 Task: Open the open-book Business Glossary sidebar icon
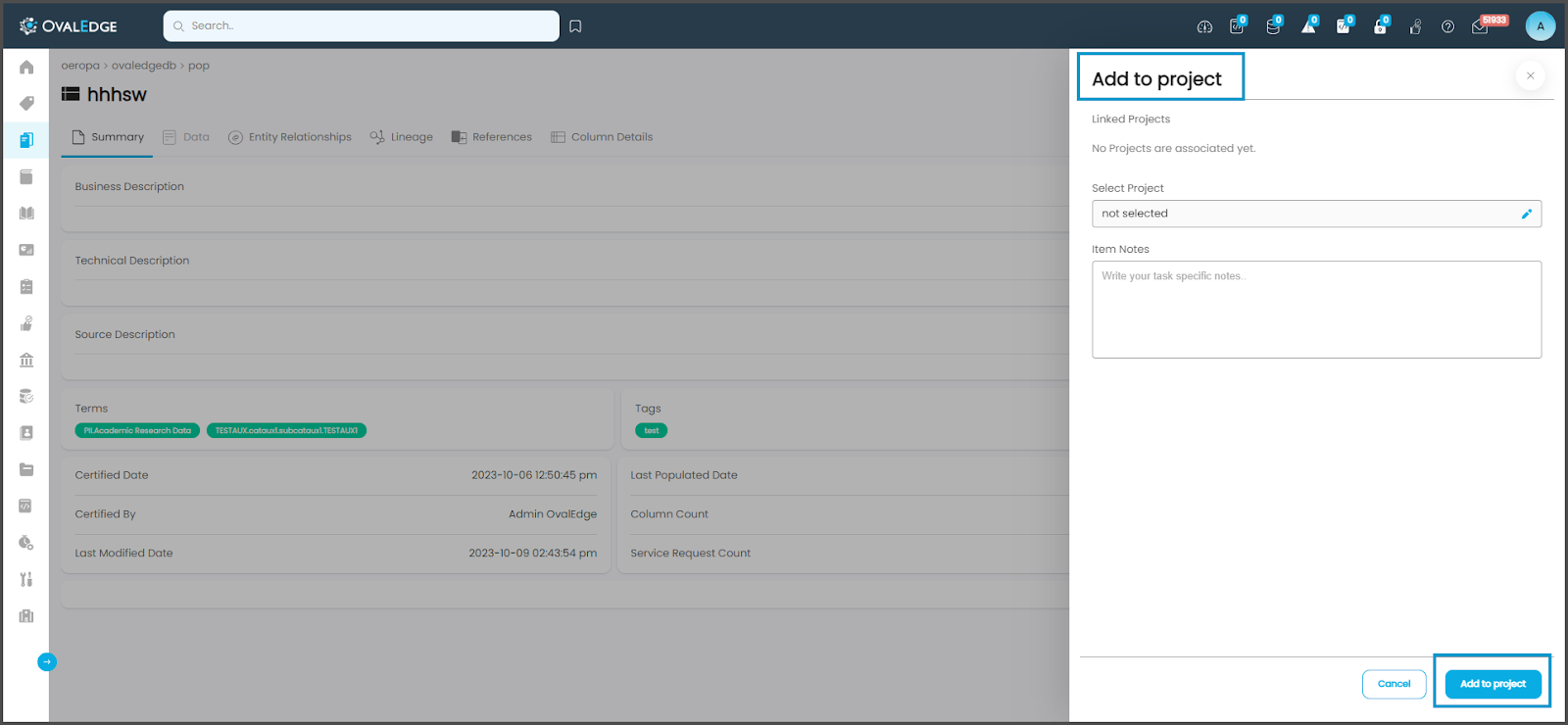click(26, 213)
